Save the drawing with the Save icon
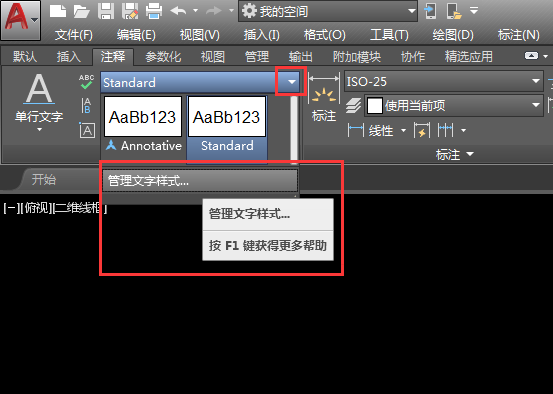This screenshot has height=394, width=553. tap(106, 11)
